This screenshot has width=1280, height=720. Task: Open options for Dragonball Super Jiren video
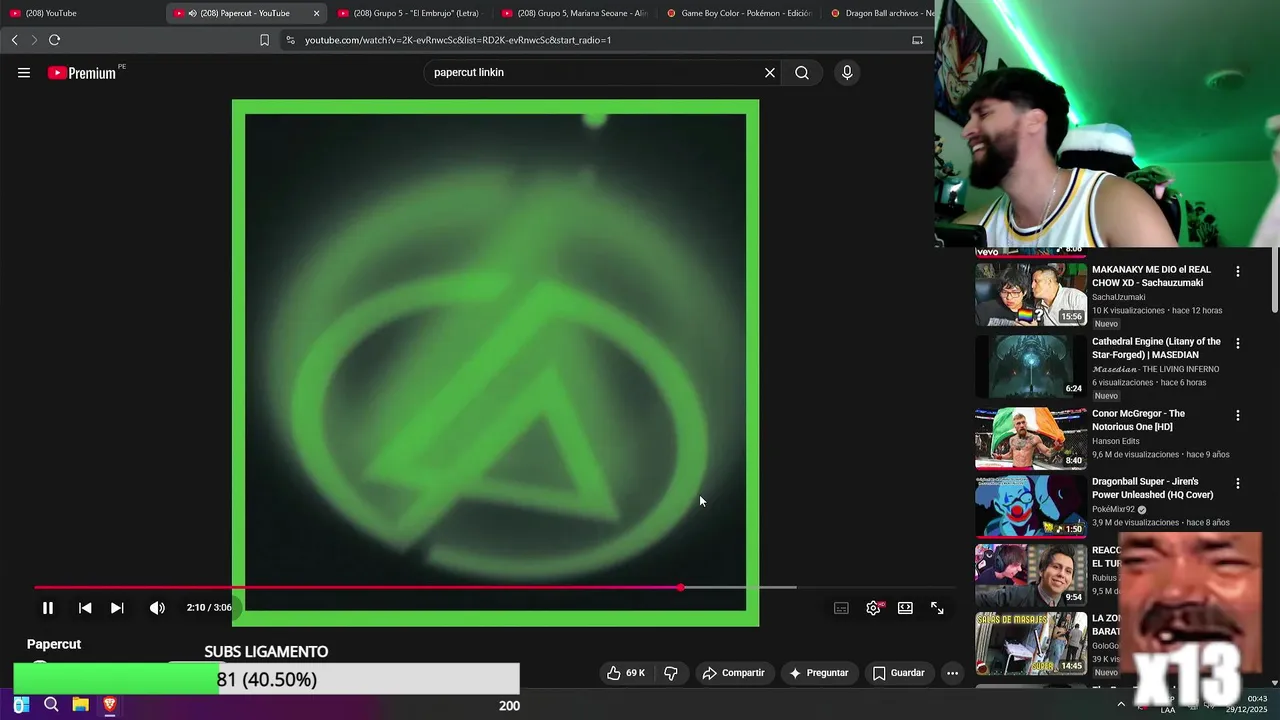tap(1238, 483)
